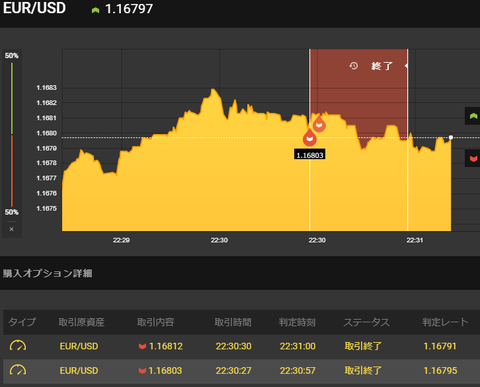480x387 pixels.
Task: Sort by タイプ column header
Action: pyautogui.click(x=22, y=322)
